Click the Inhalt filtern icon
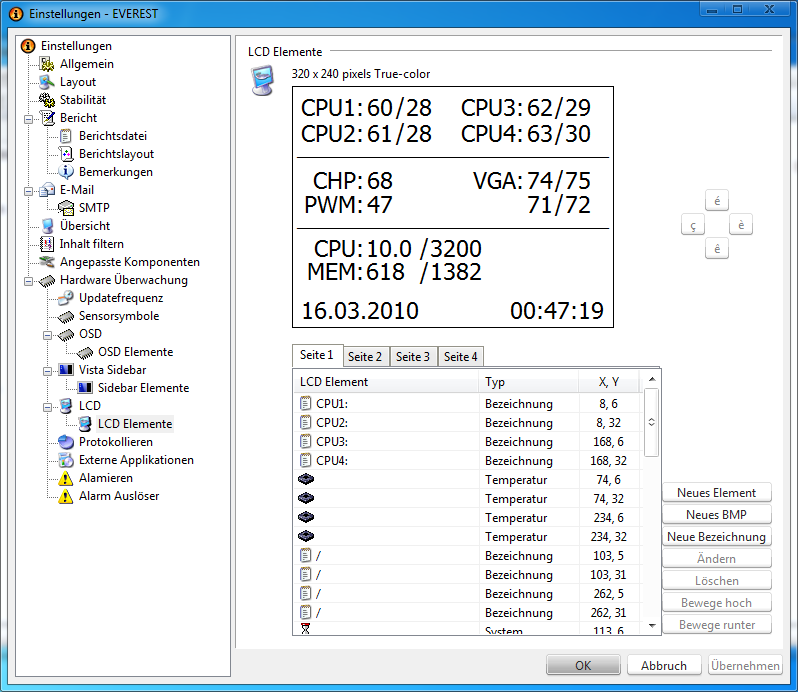Screen dimensions: 798x692 click(47, 244)
